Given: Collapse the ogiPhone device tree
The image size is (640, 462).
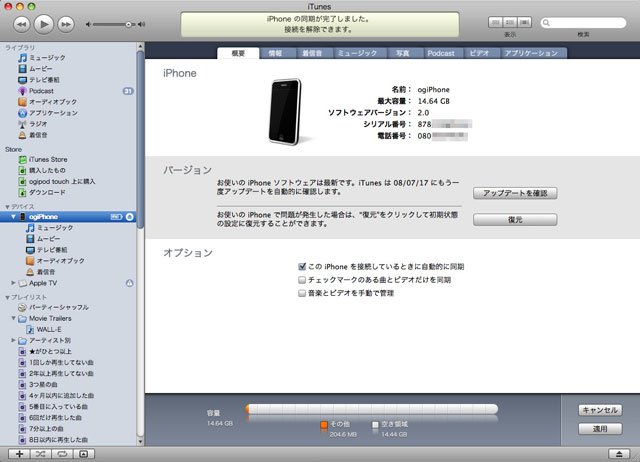Looking at the screenshot, I should tap(13, 217).
